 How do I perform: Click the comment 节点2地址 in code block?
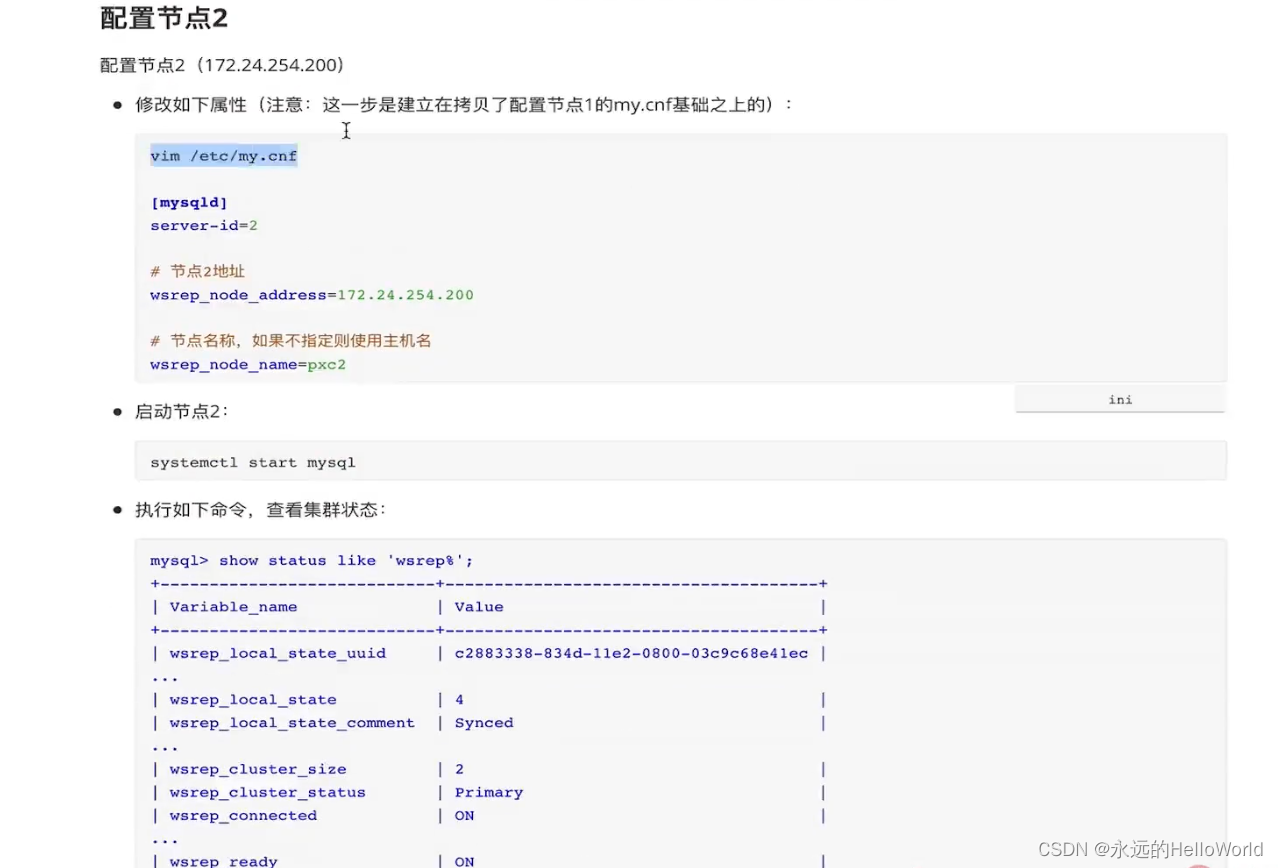(197, 271)
